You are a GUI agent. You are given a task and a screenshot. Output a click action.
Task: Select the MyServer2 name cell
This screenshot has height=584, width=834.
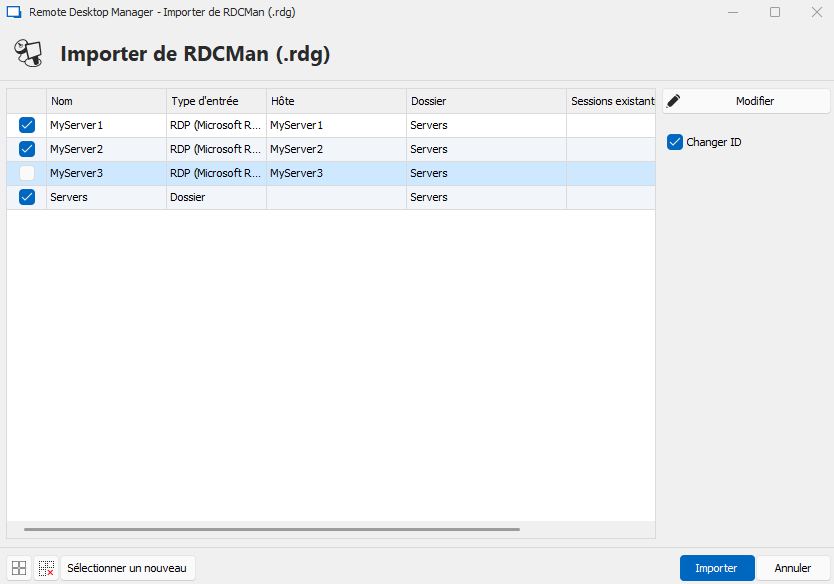pyautogui.click(x=106, y=149)
